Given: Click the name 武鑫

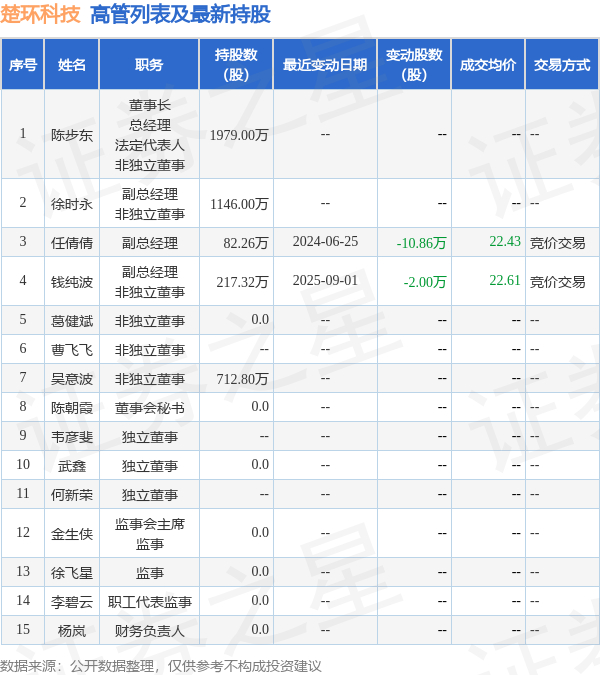Looking at the screenshot, I should point(72,466).
